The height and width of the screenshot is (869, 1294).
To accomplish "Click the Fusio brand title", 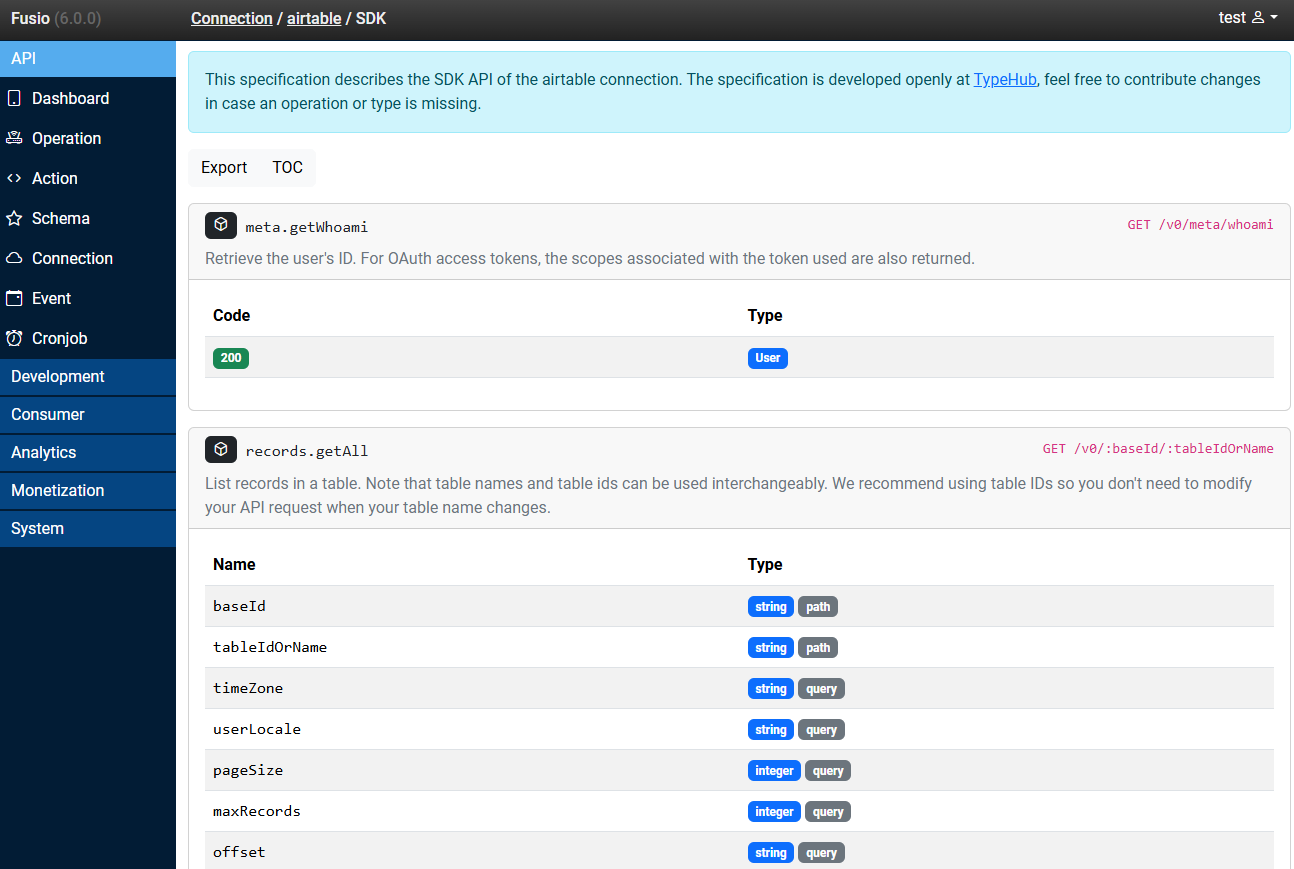I will (x=56, y=18).
